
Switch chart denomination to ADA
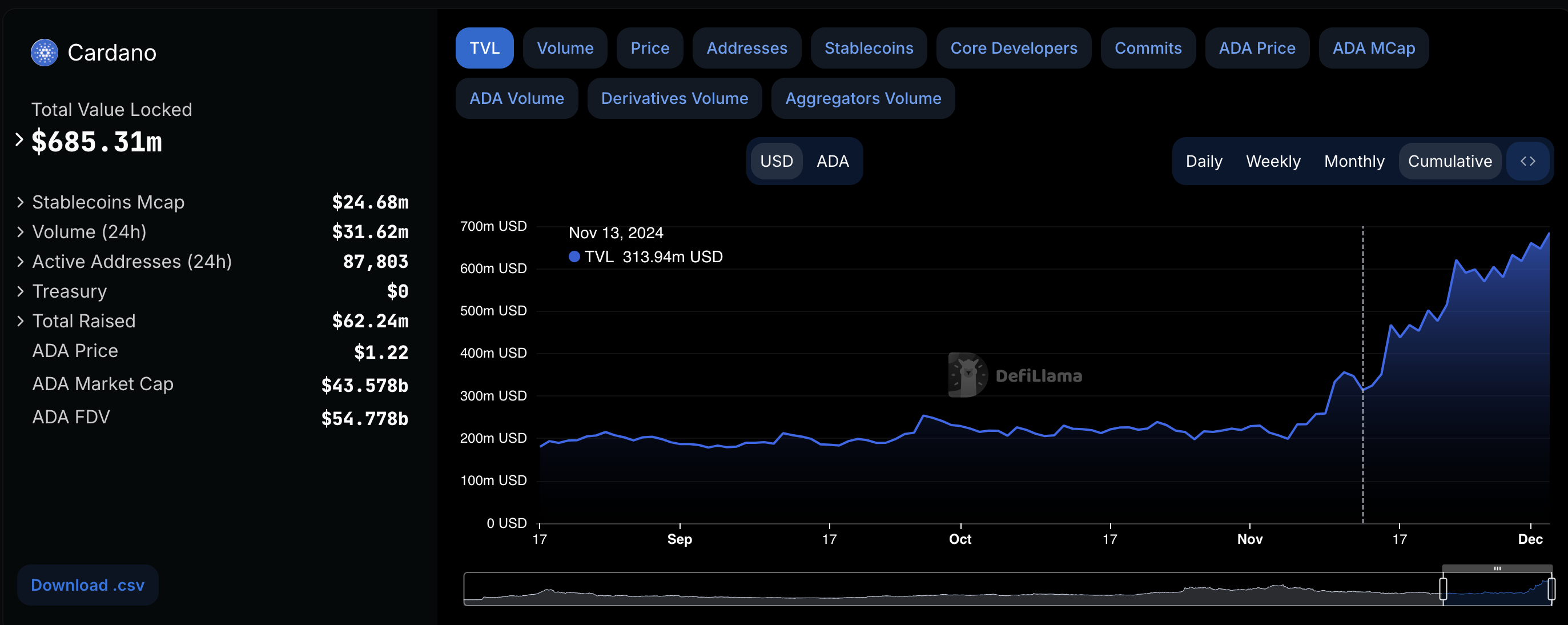click(x=832, y=161)
